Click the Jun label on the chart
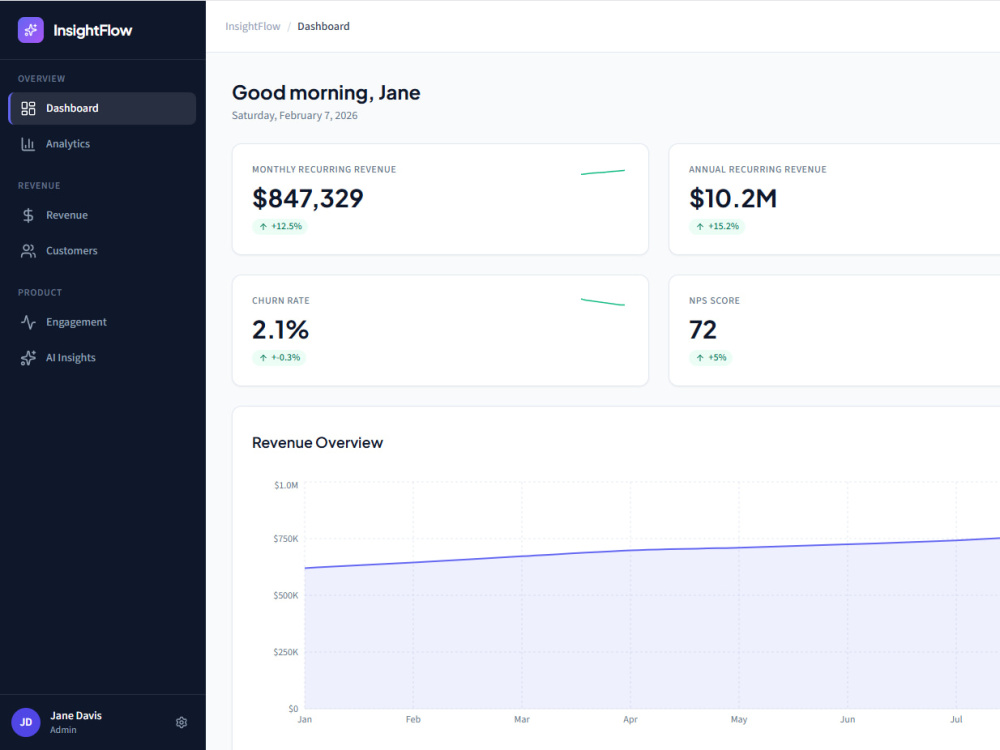The image size is (1000, 750). (x=848, y=719)
